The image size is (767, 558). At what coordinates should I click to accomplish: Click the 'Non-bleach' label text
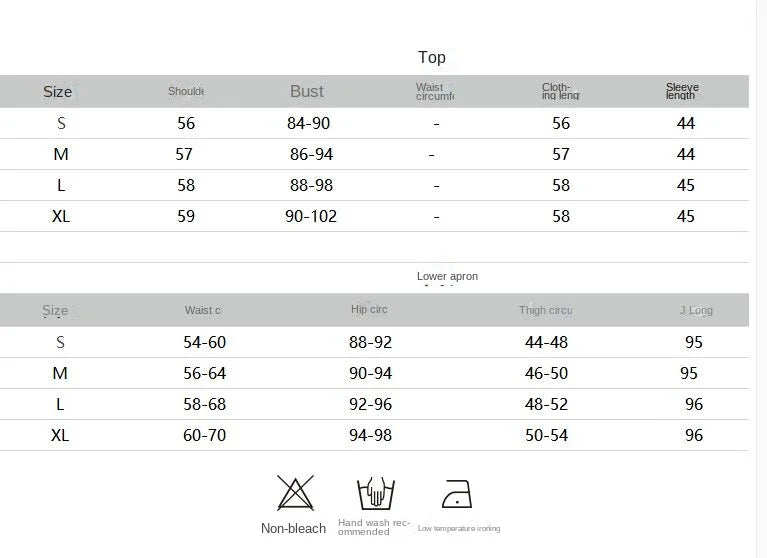(294, 528)
